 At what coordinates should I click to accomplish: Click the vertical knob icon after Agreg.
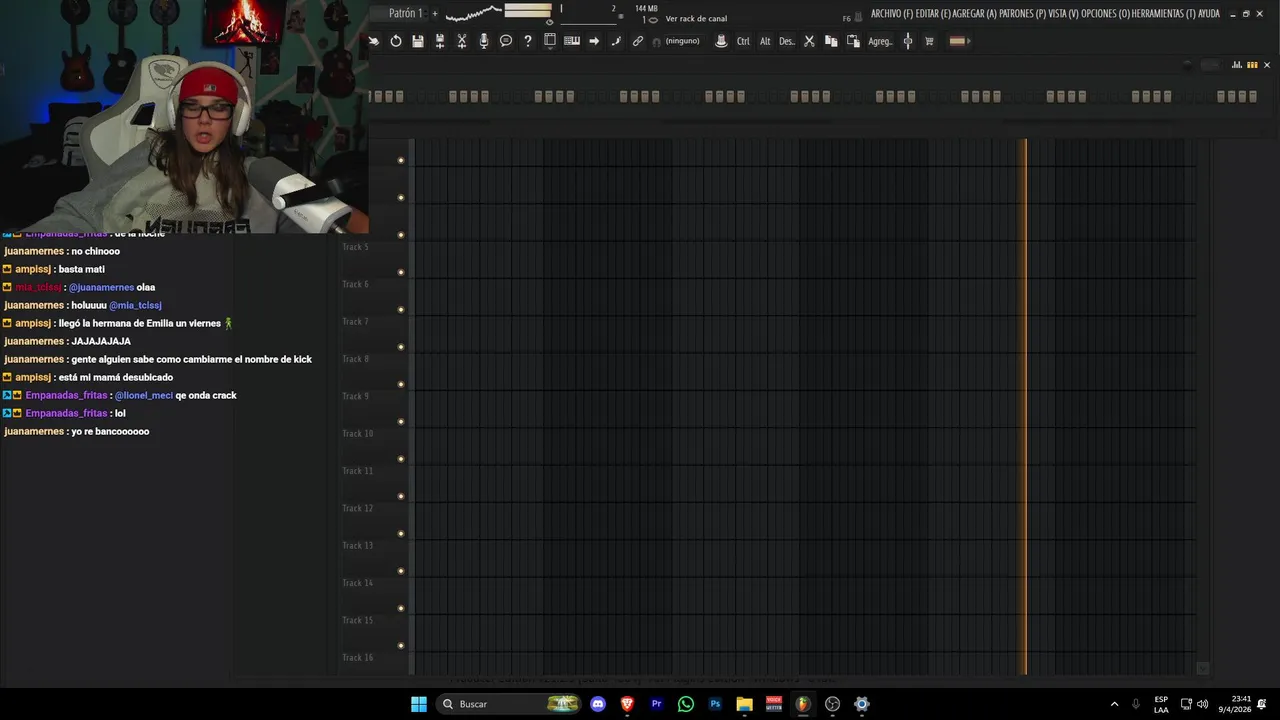[908, 41]
